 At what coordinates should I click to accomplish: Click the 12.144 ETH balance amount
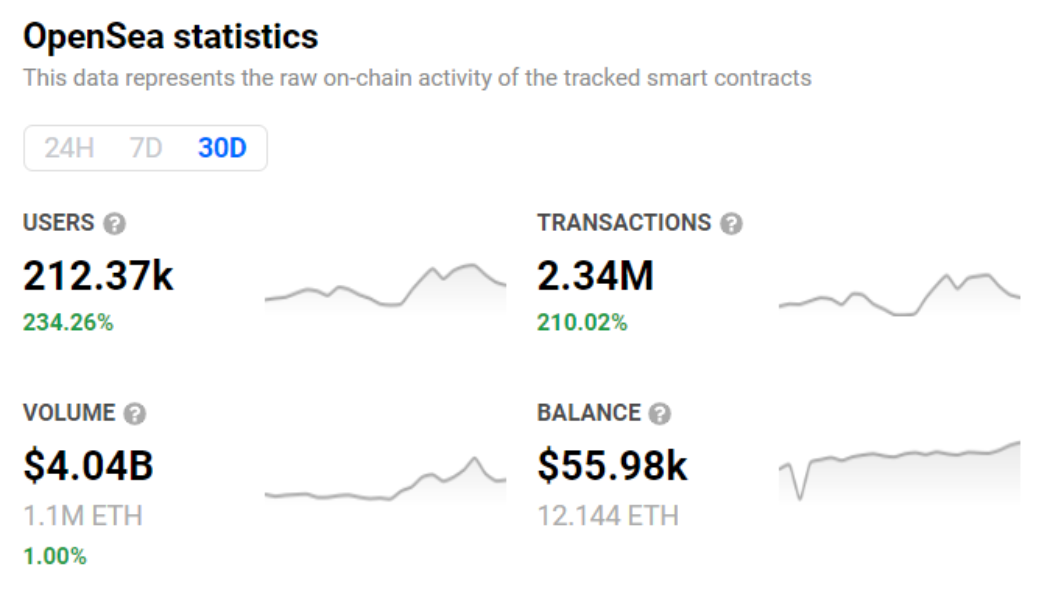608,516
